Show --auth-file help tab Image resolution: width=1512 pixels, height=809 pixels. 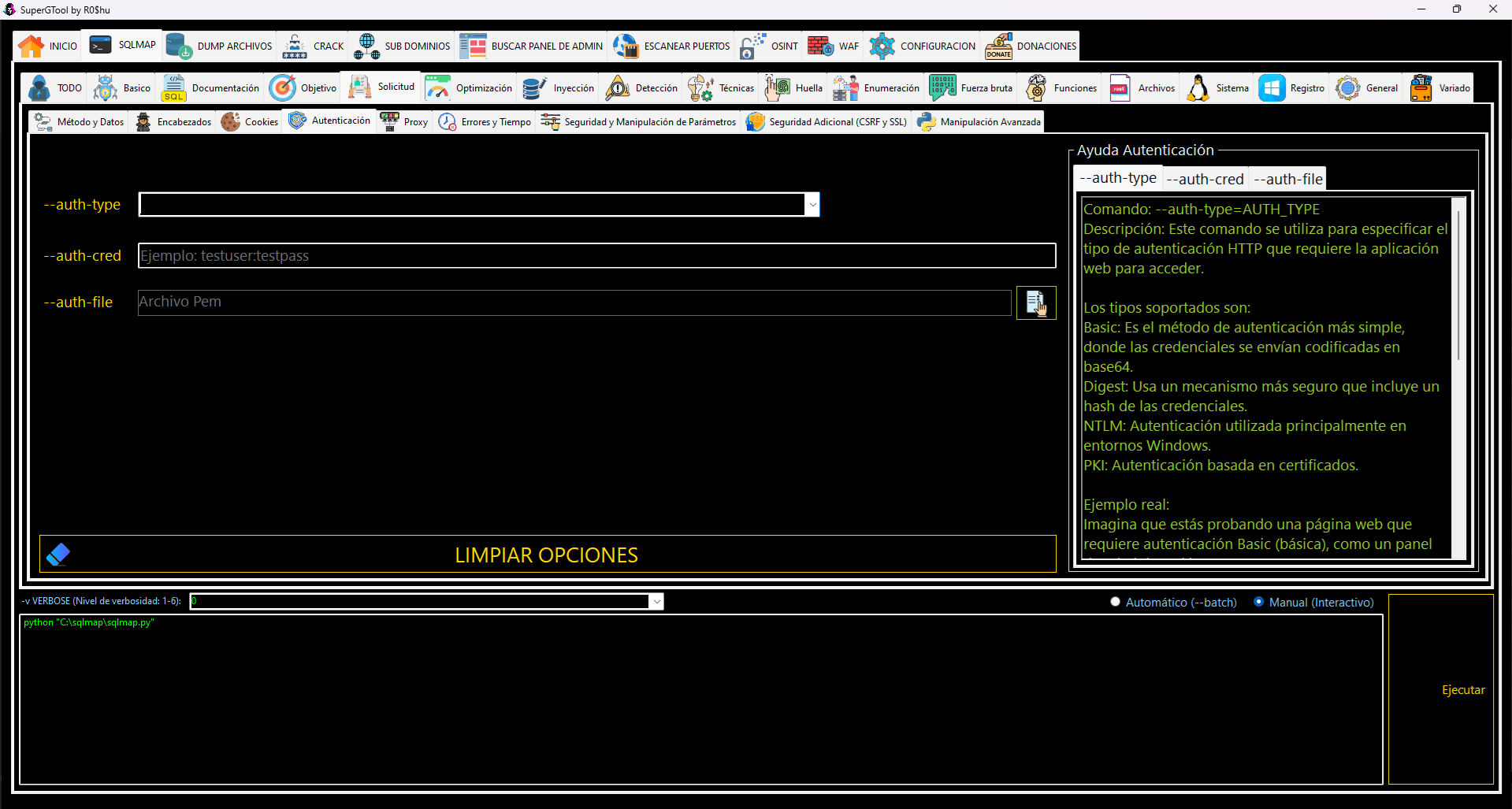1288,179
